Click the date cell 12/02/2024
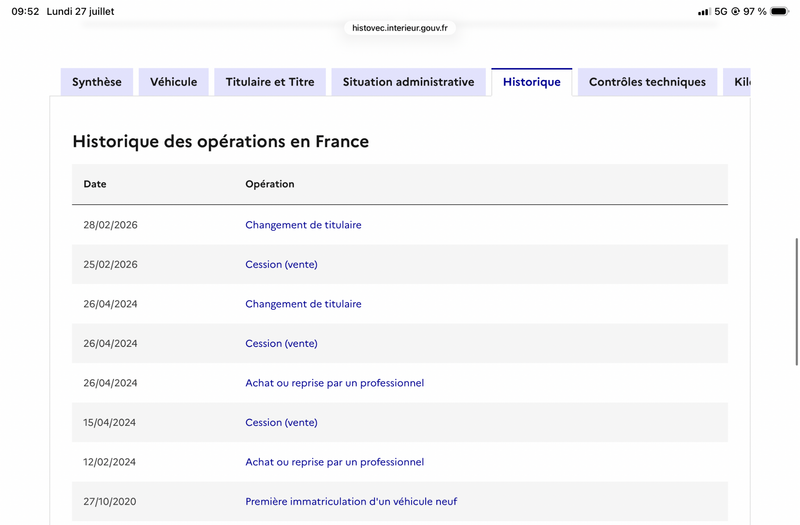The height and width of the screenshot is (525, 800). pos(110,462)
